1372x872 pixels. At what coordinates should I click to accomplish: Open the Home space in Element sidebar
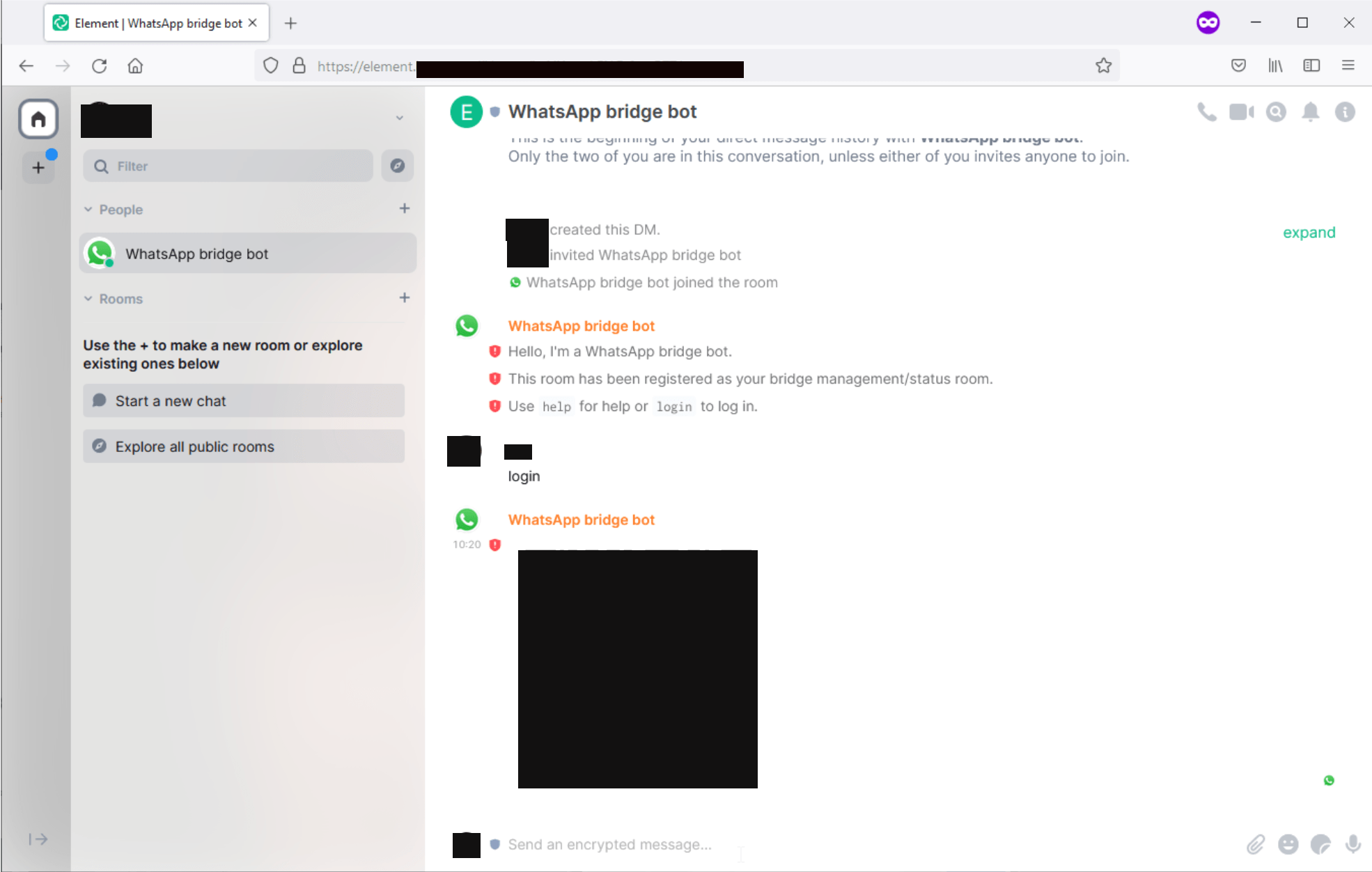(38, 119)
